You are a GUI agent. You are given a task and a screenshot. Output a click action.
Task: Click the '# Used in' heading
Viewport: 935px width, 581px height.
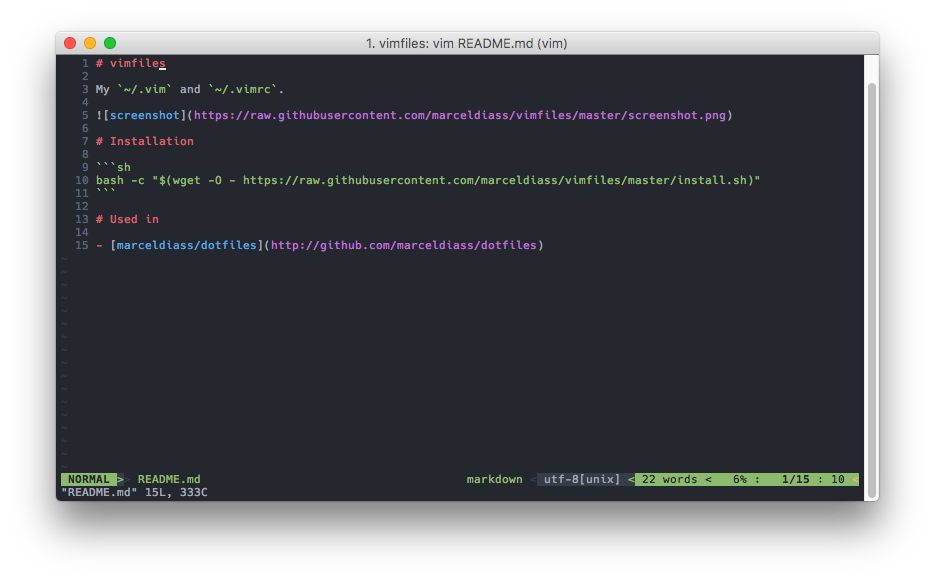[x=127, y=220]
